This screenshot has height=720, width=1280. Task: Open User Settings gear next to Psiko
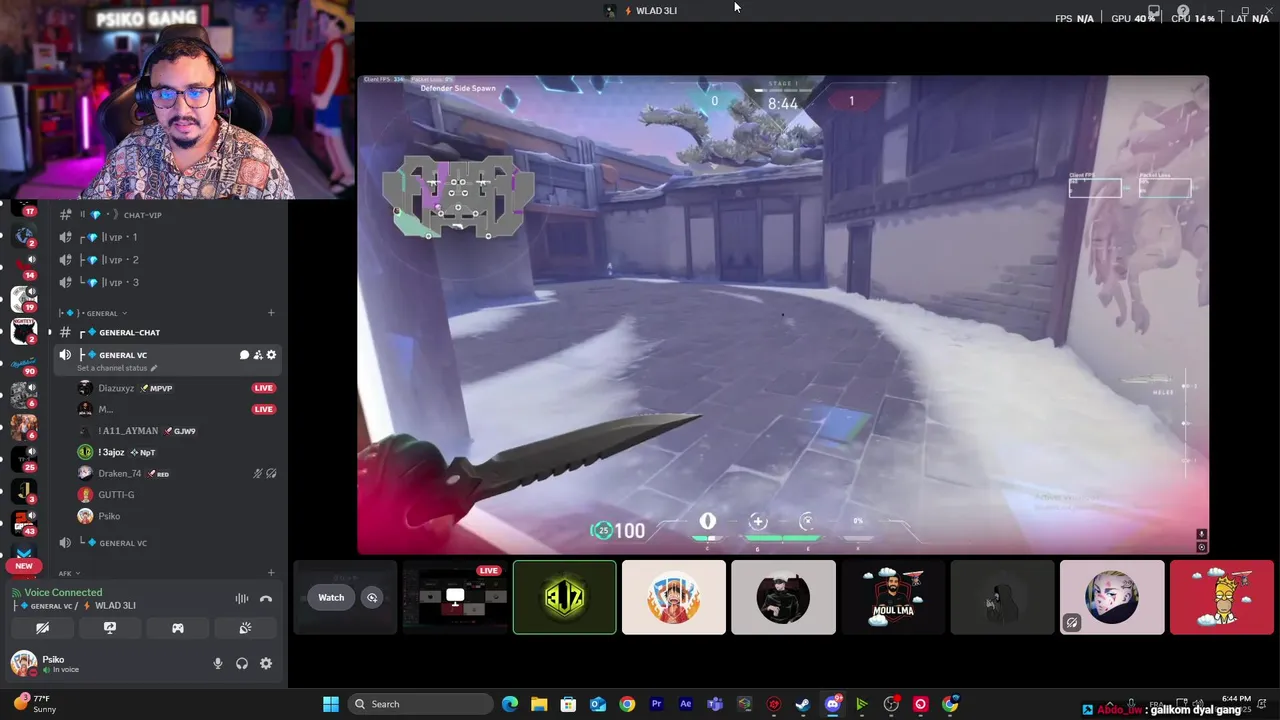266,663
